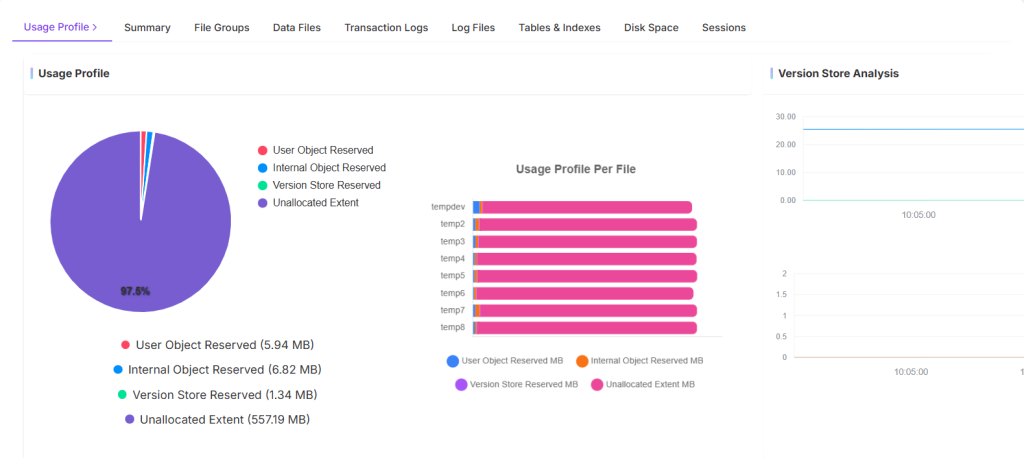Open the Tables & Indexes tab

click(559, 28)
